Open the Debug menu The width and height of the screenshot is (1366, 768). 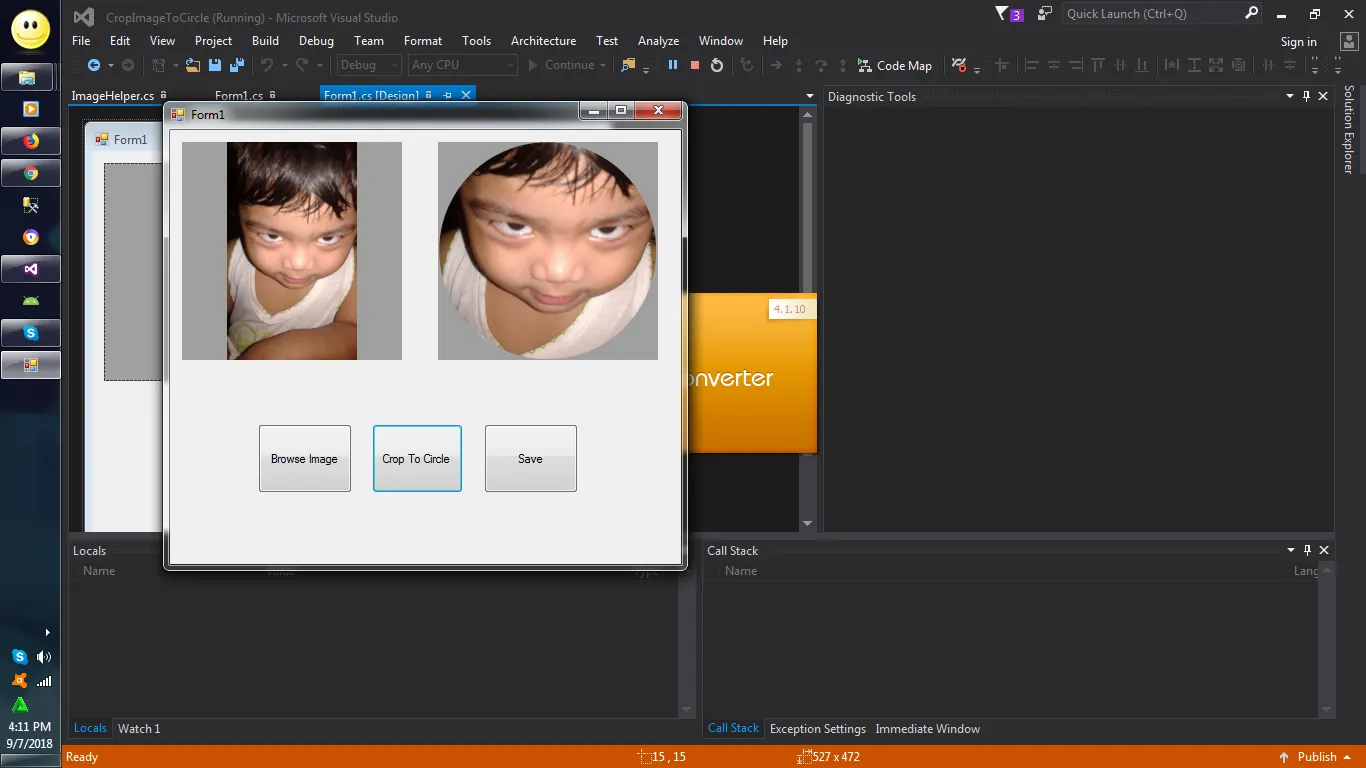click(316, 41)
